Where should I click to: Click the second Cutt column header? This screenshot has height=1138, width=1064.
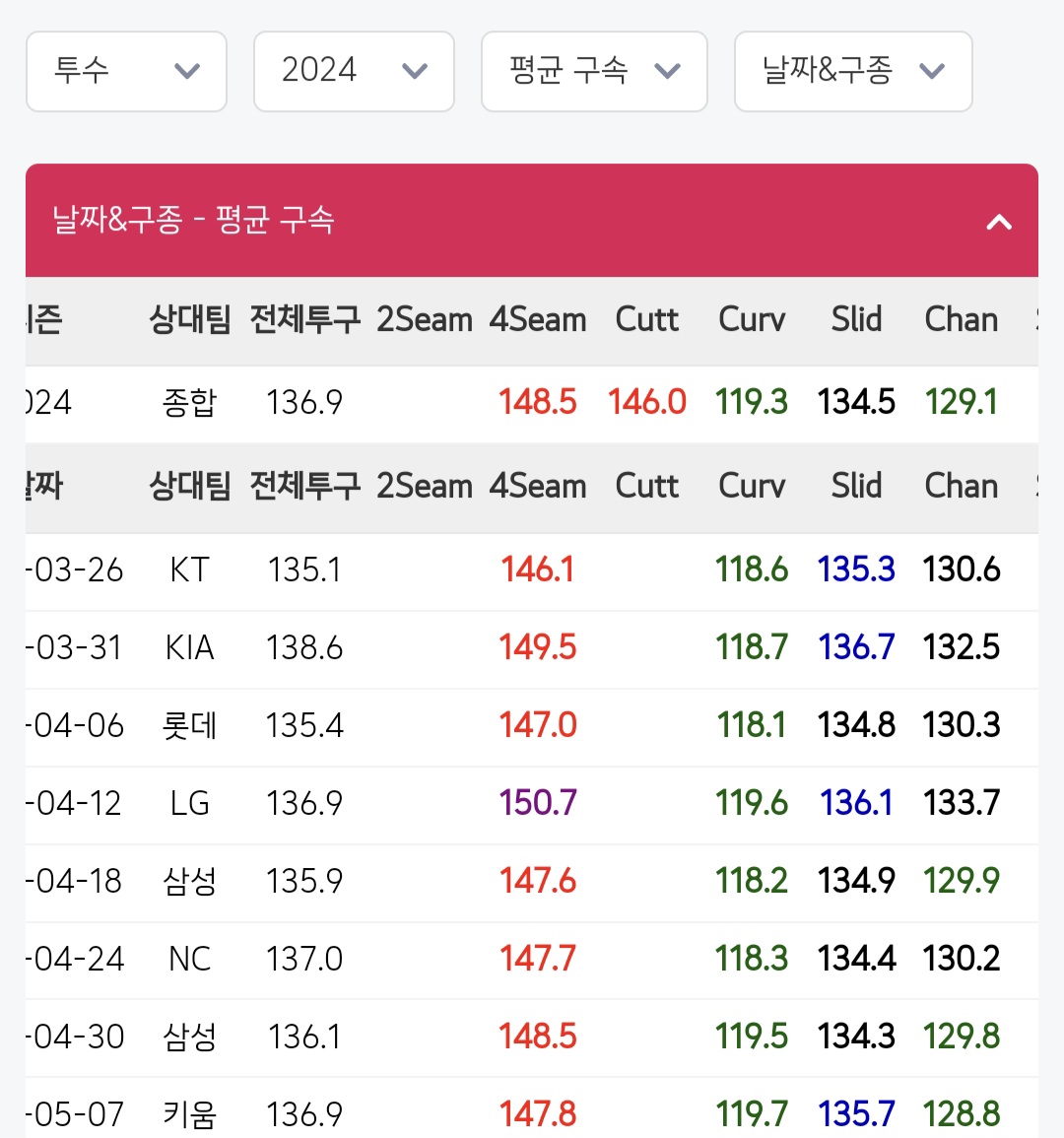pyautogui.click(x=647, y=487)
